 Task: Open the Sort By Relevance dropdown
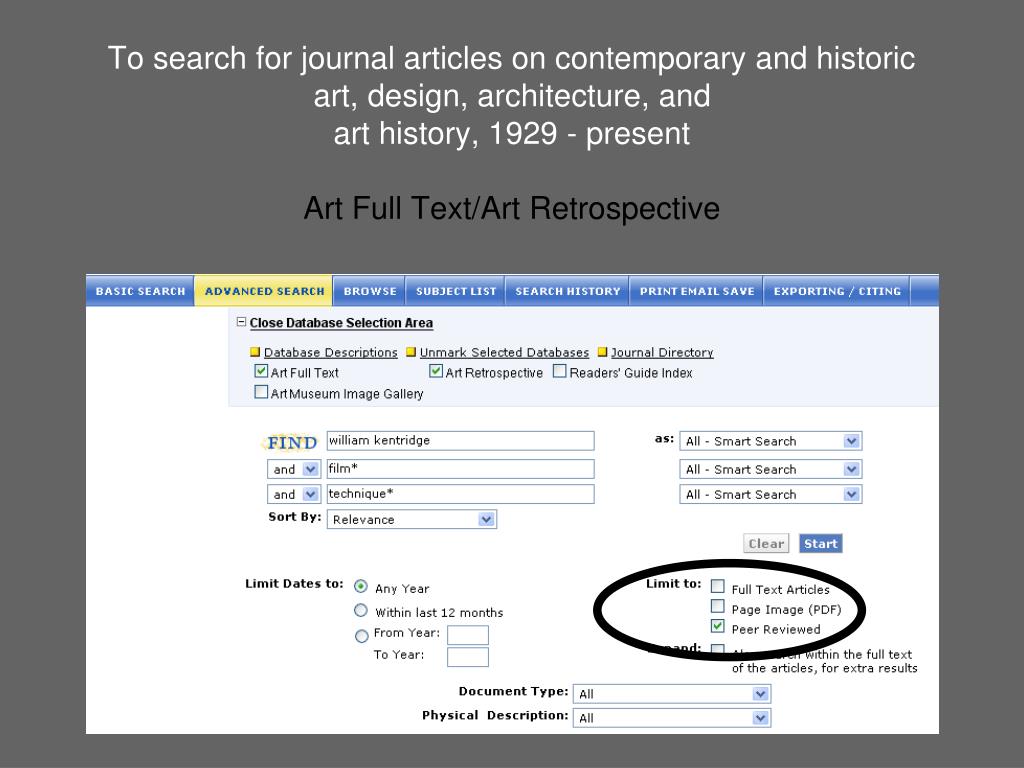[x=411, y=520]
